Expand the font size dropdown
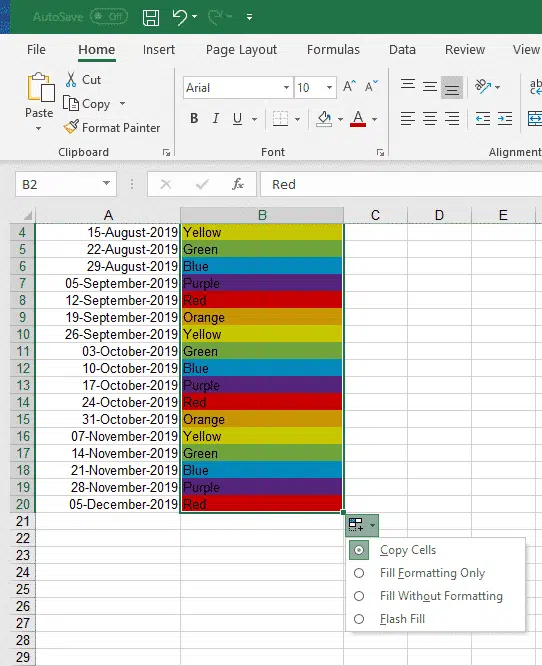542x666 pixels. 329,87
